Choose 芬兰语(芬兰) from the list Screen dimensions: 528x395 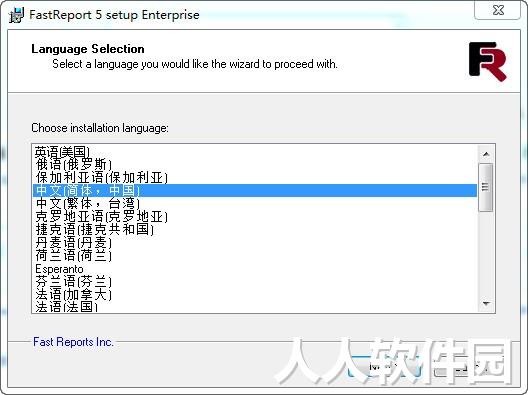pyautogui.click(x=73, y=282)
